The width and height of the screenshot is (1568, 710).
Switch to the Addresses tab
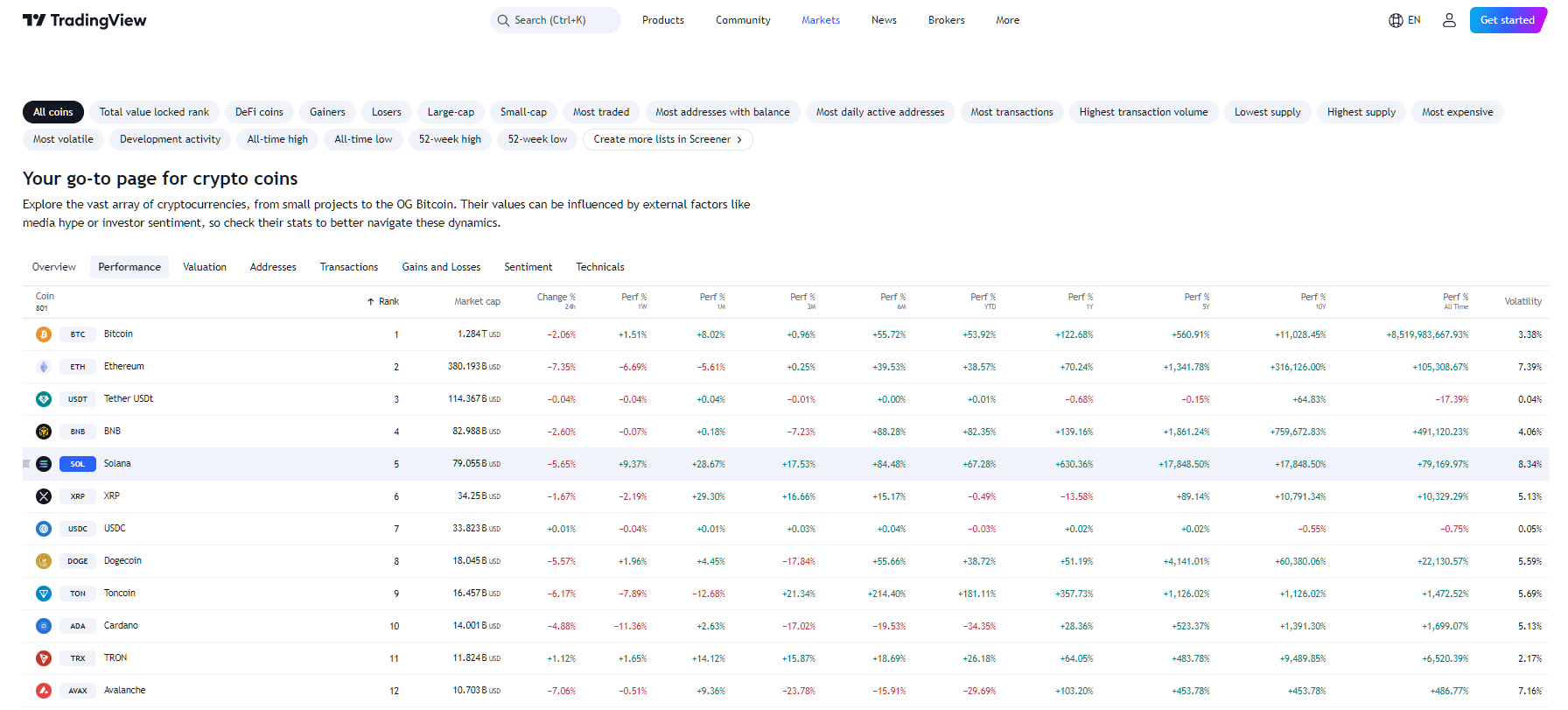coord(273,267)
